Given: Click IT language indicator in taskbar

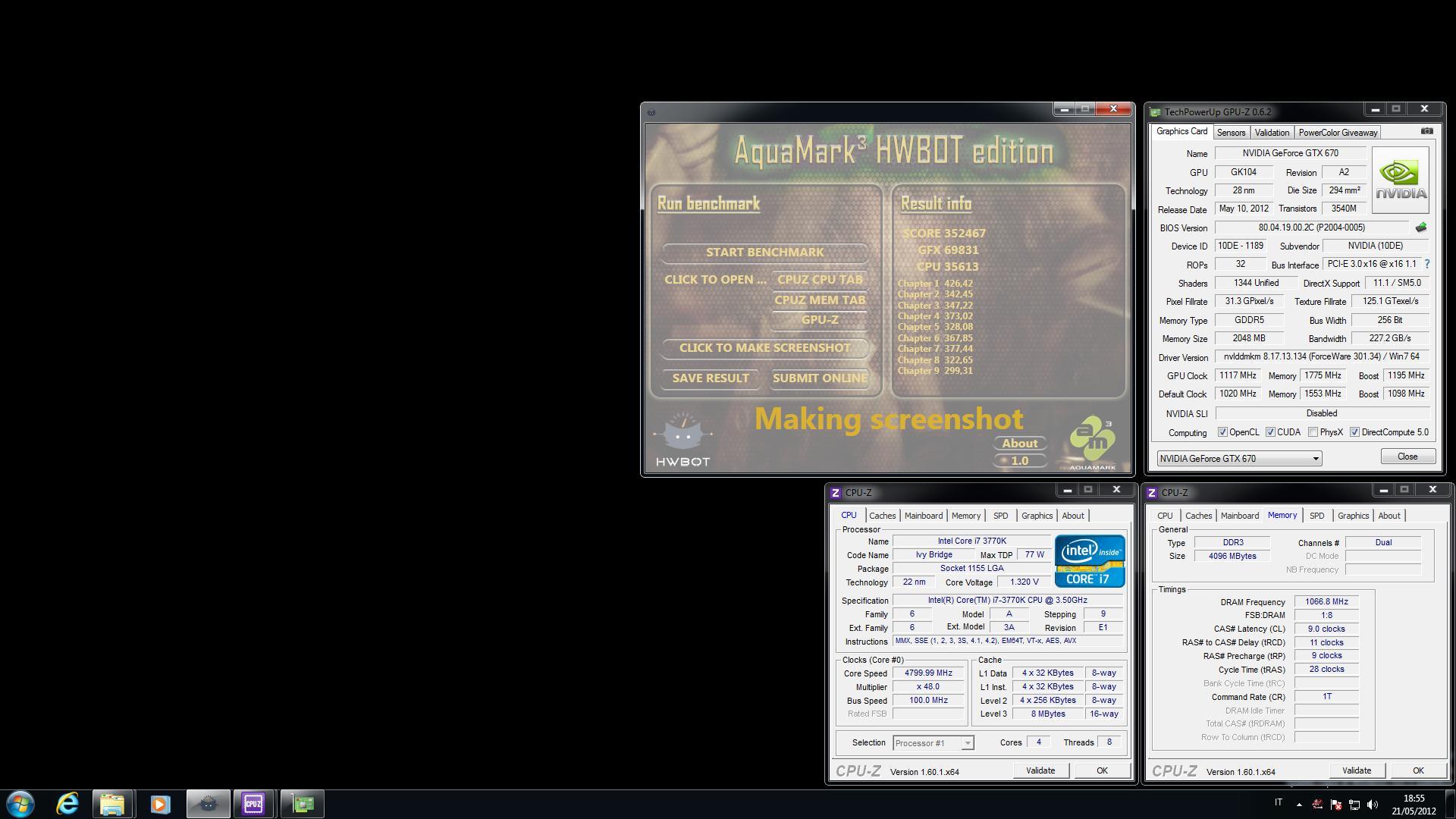Looking at the screenshot, I should tap(1279, 803).
